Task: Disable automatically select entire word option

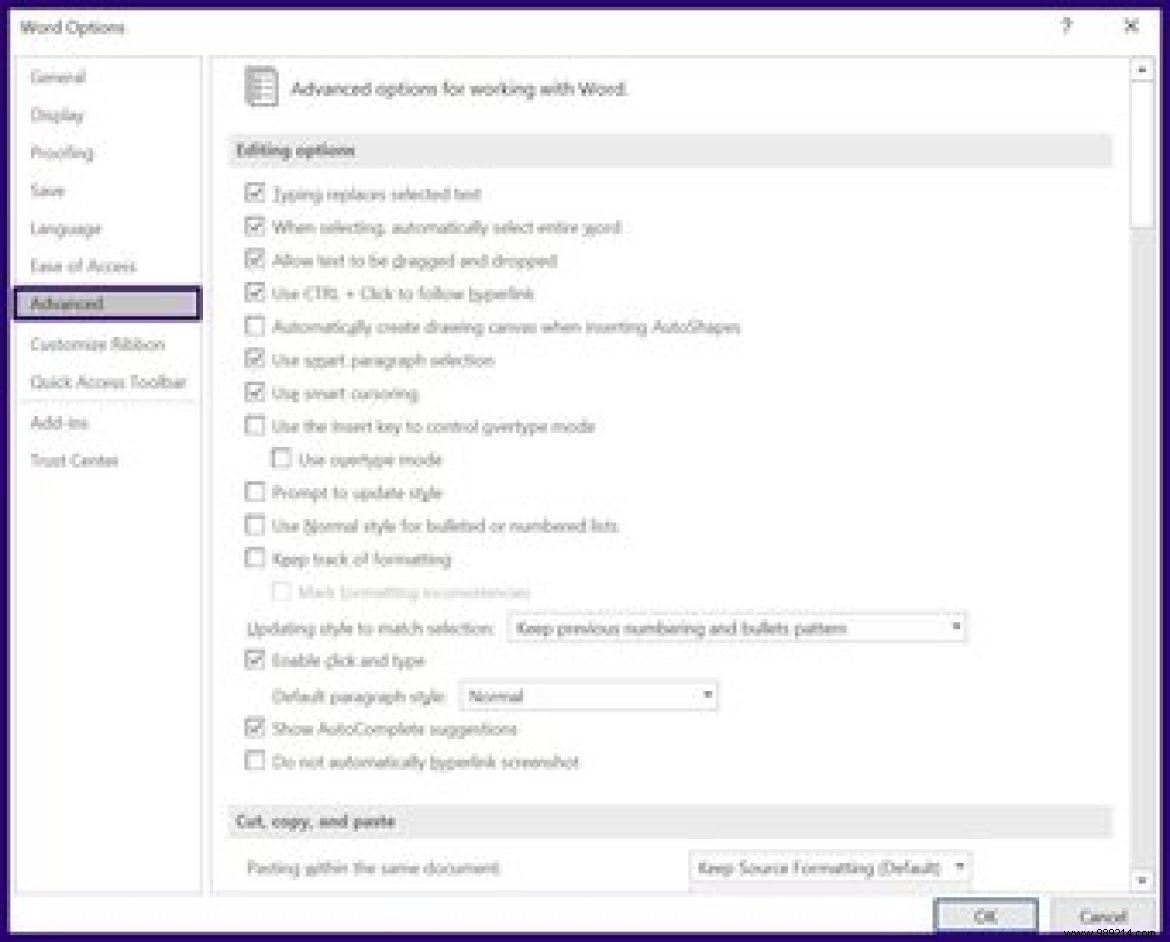Action: click(x=255, y=227)
